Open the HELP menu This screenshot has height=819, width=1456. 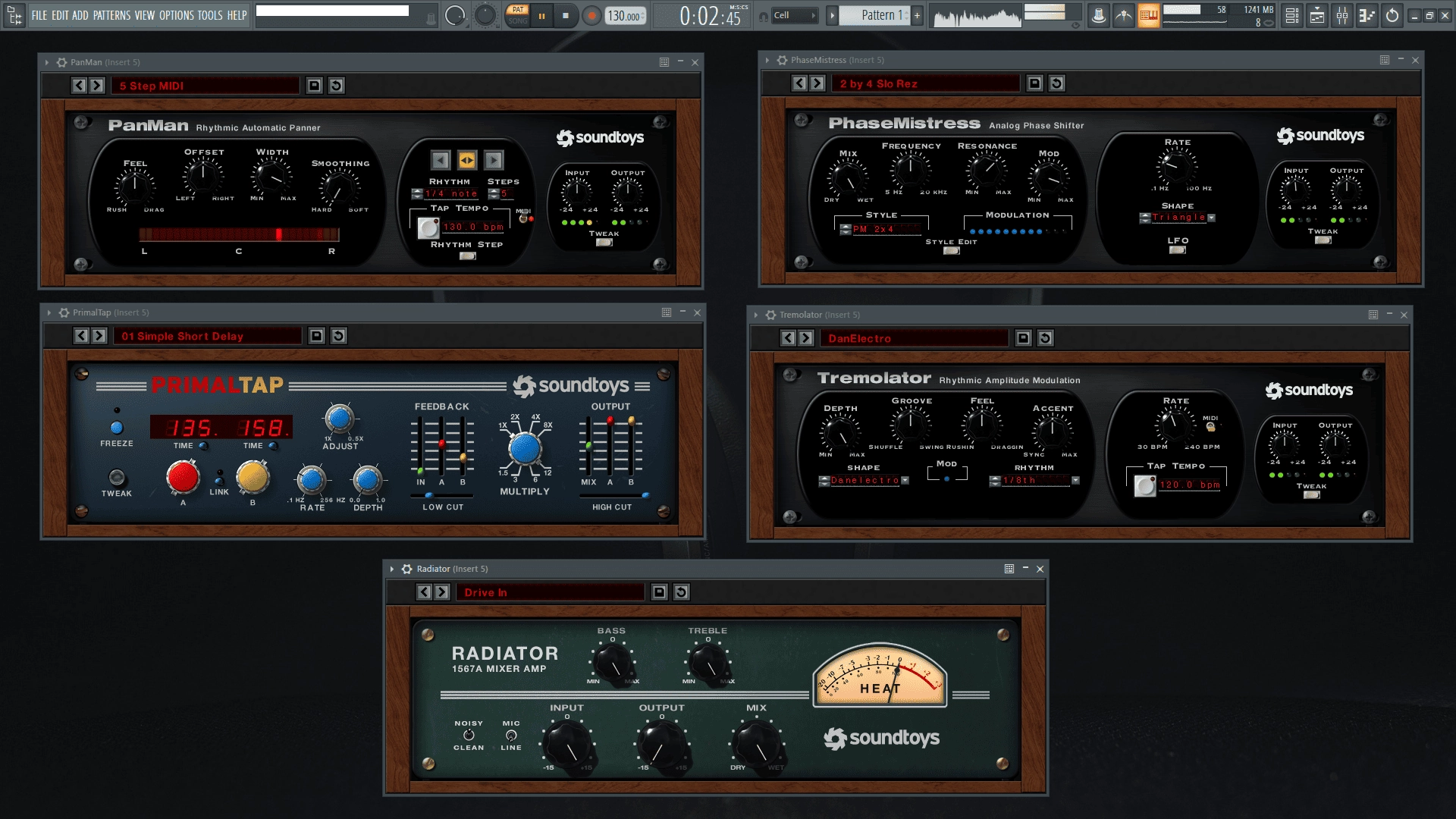point(237,15)
